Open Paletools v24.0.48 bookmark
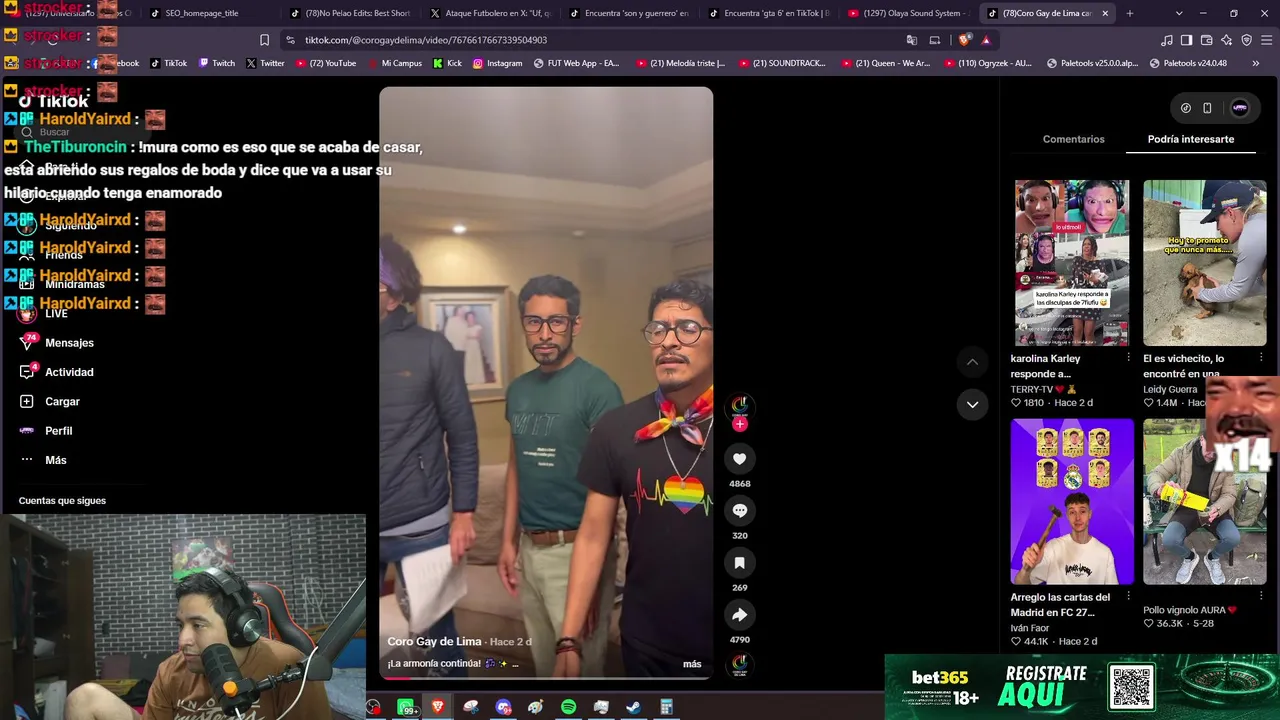This screenshot has height=720, width=1280. tap(1188, 63)
